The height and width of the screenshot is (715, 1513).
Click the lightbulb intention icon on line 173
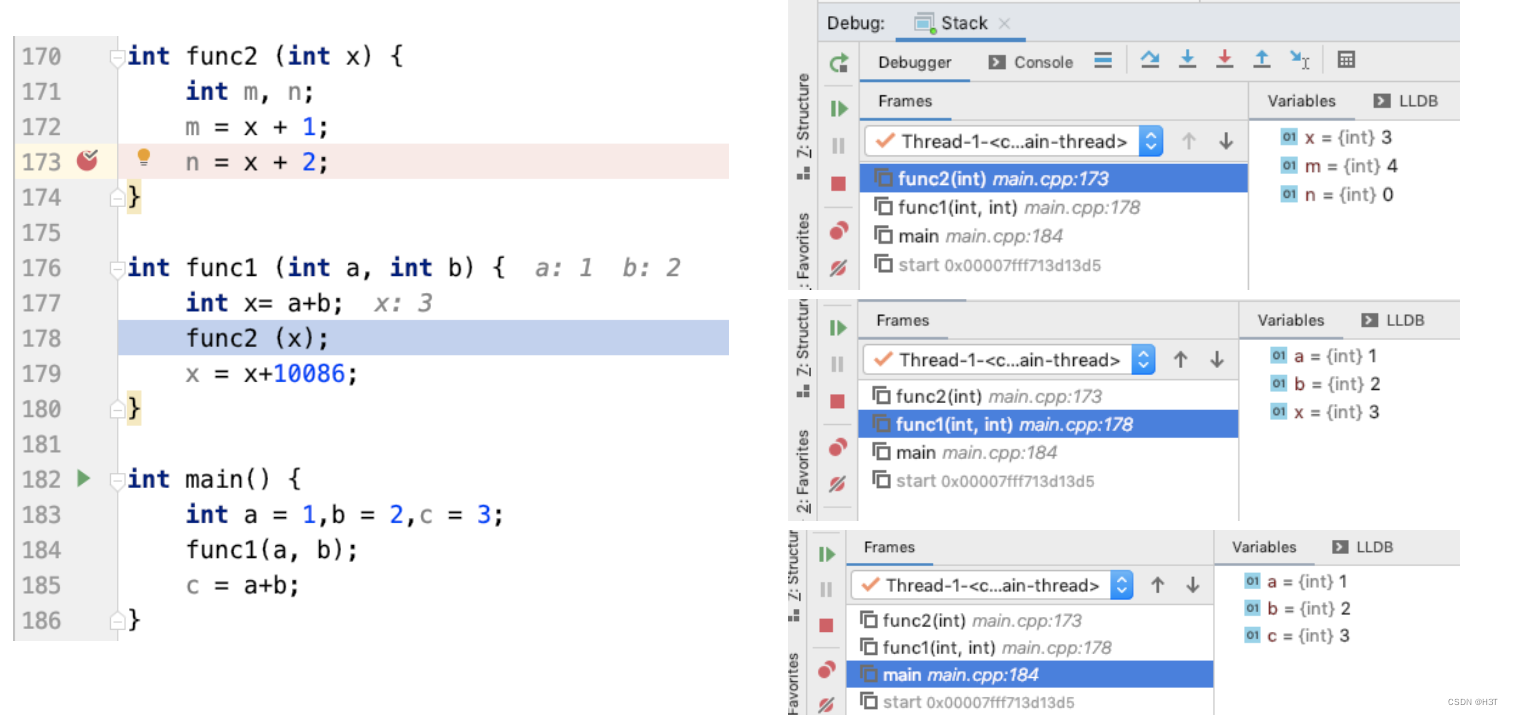point(143,158)
